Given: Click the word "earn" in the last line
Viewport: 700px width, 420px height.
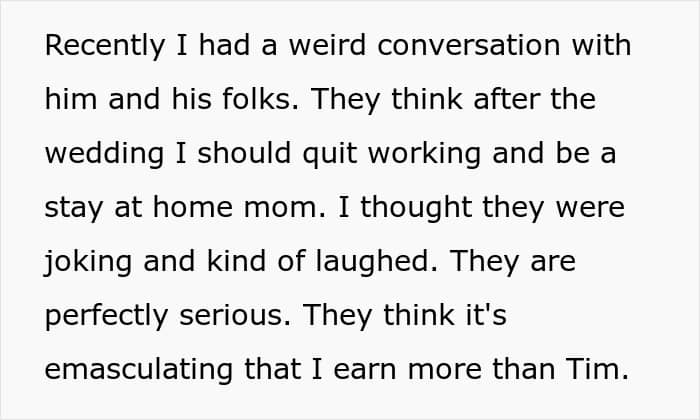Looking at the screenshot, I should pos(365,370).
